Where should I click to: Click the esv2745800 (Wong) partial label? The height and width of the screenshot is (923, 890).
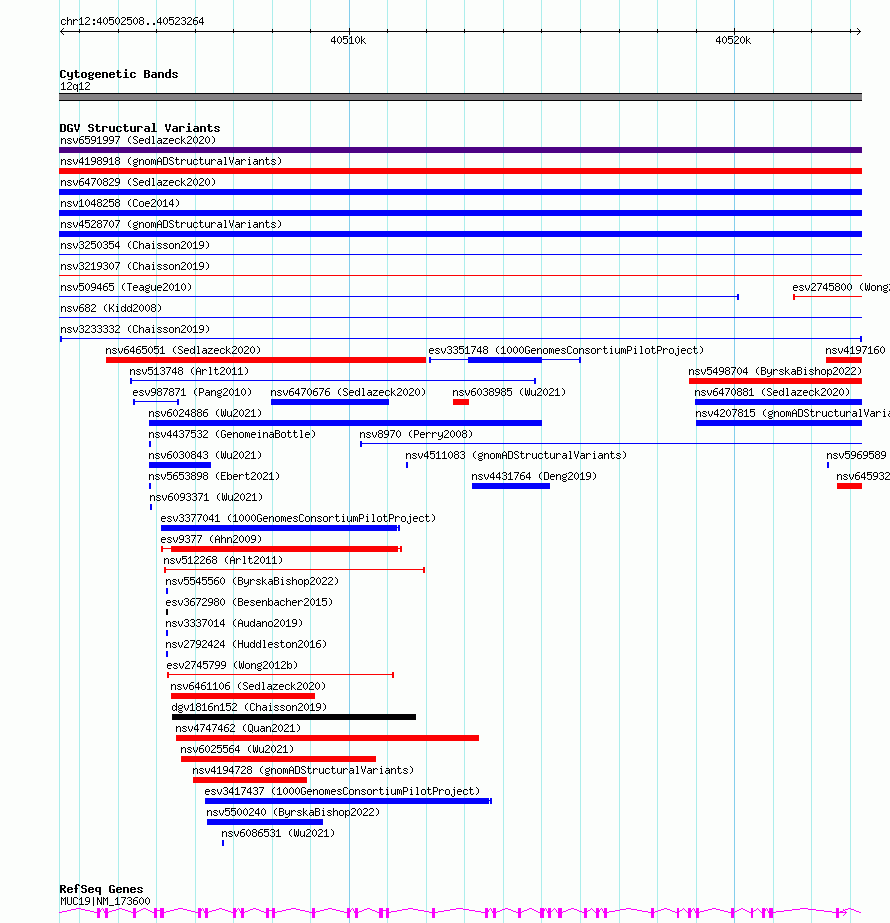[x=841, y=287]
